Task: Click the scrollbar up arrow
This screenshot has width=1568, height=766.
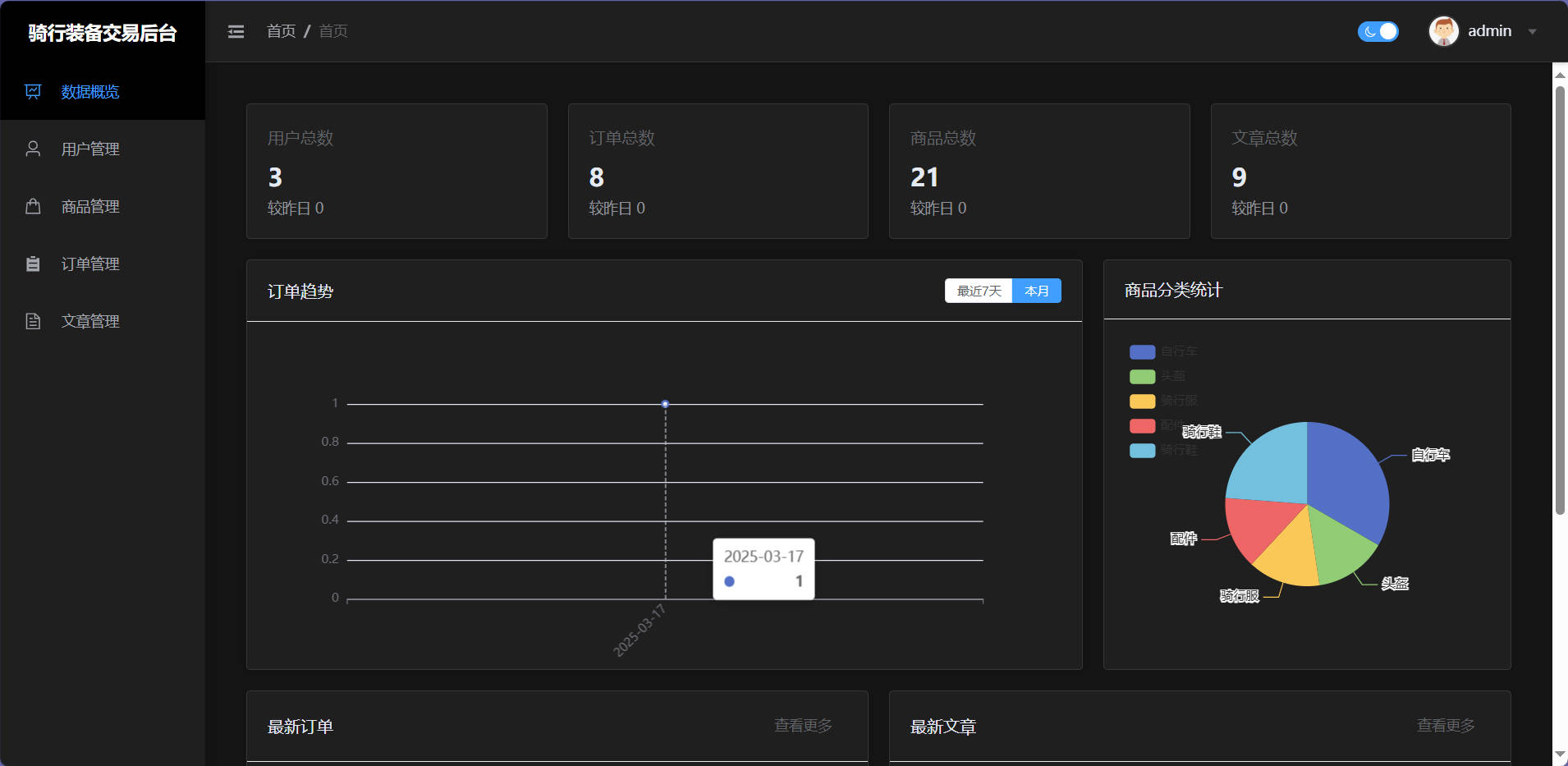Action: click(x=1560, y=74)
